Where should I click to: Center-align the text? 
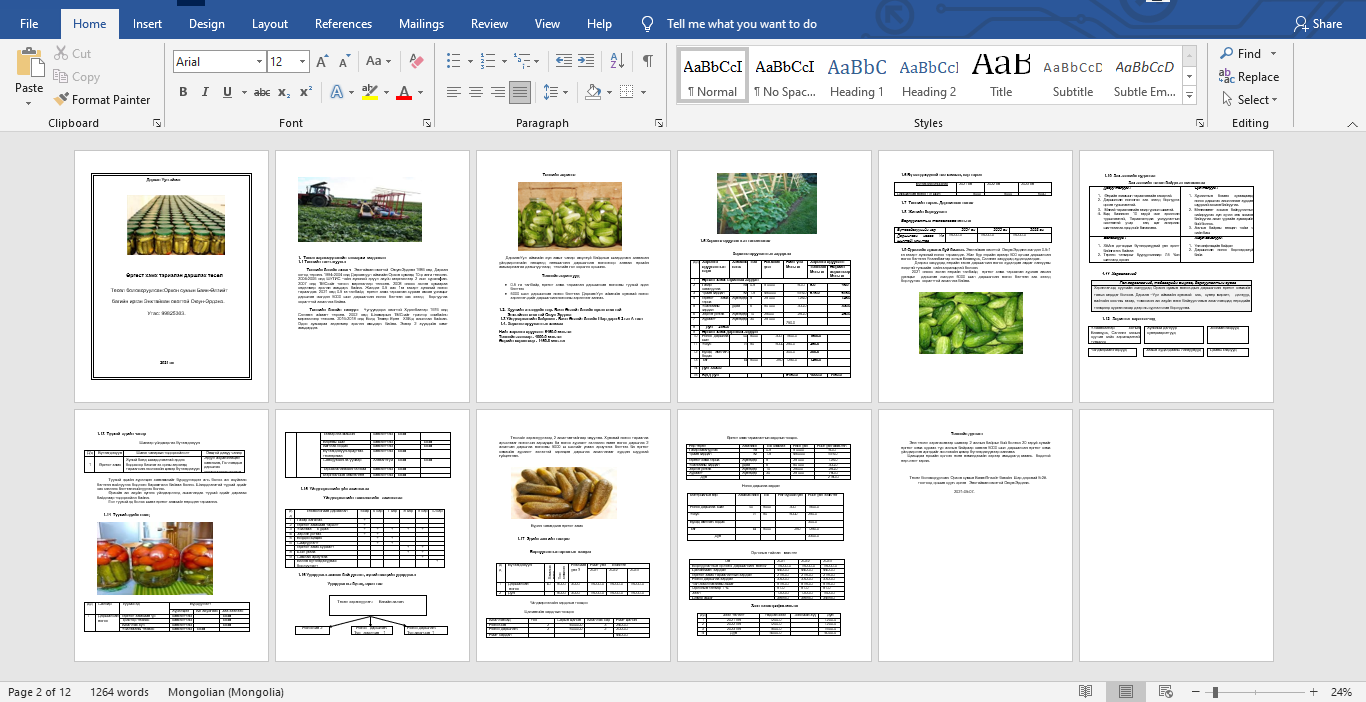point(475,92)
